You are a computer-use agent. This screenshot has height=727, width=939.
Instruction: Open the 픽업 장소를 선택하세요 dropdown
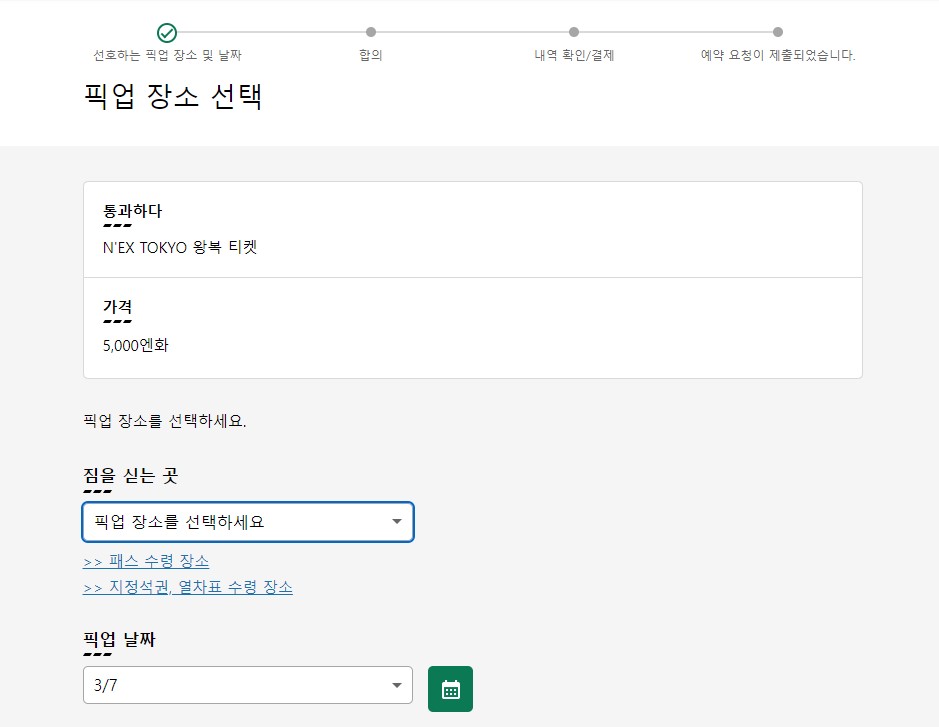(x=248, y=522)
